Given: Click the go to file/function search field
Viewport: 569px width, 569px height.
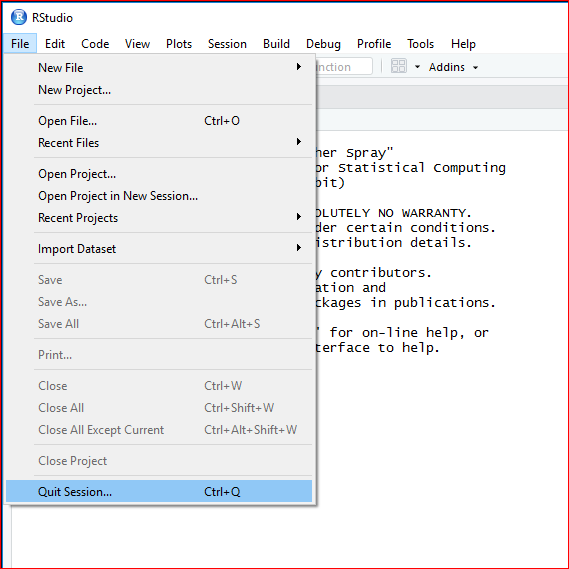Looking at the screenshot, I should tap(343, 67).
